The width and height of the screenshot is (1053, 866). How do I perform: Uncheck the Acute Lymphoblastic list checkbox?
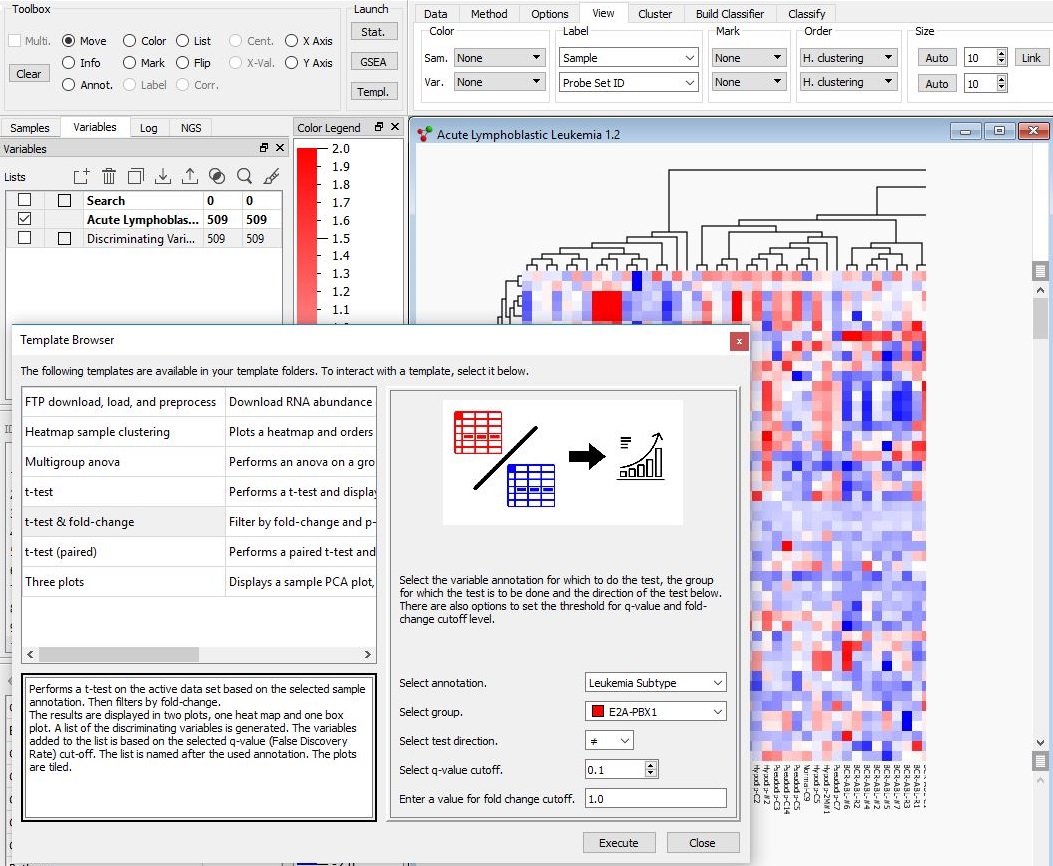click(25, 219)
